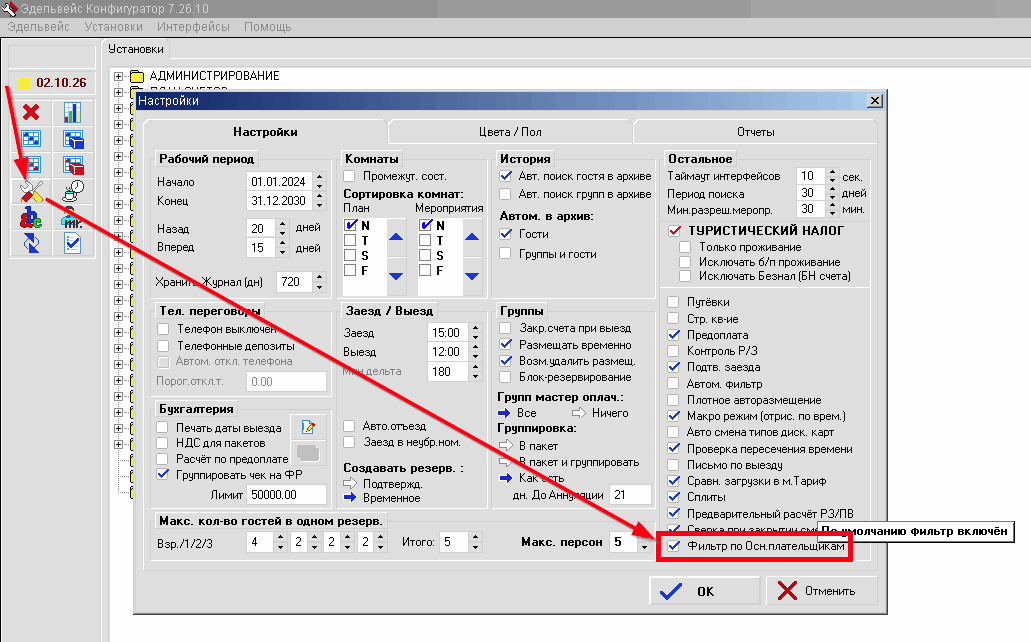The width and height of the screenshot is (1031, 642).
Task: Increase Таймаут интерфейсов with the up spinner
Action: [832, 172]
